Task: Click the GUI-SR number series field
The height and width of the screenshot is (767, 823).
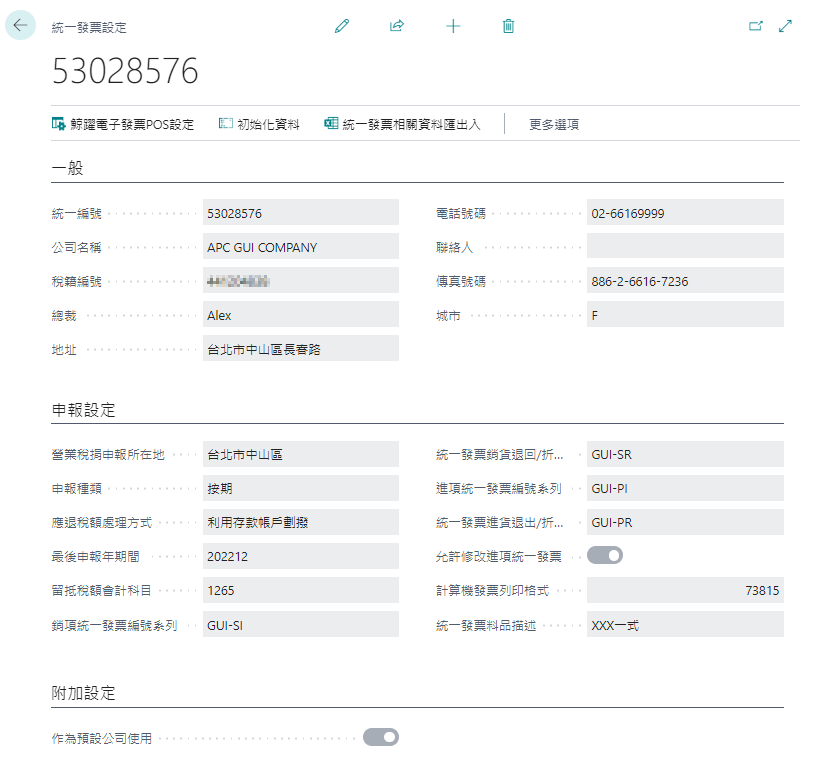Action: pyautogui.click(x=685, y=454)
